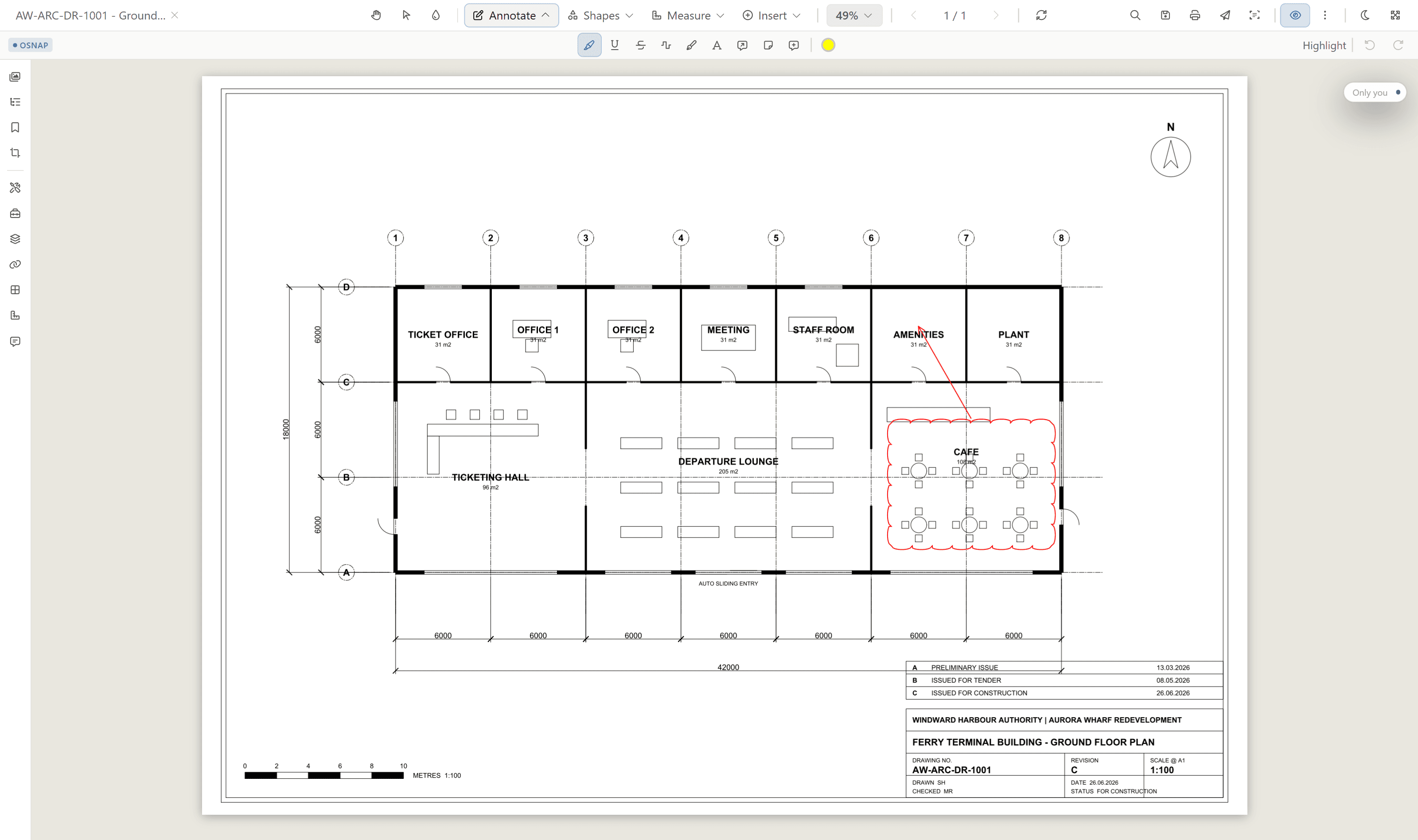
Task: Open the search magnifier
Action: click(1135, 15)
